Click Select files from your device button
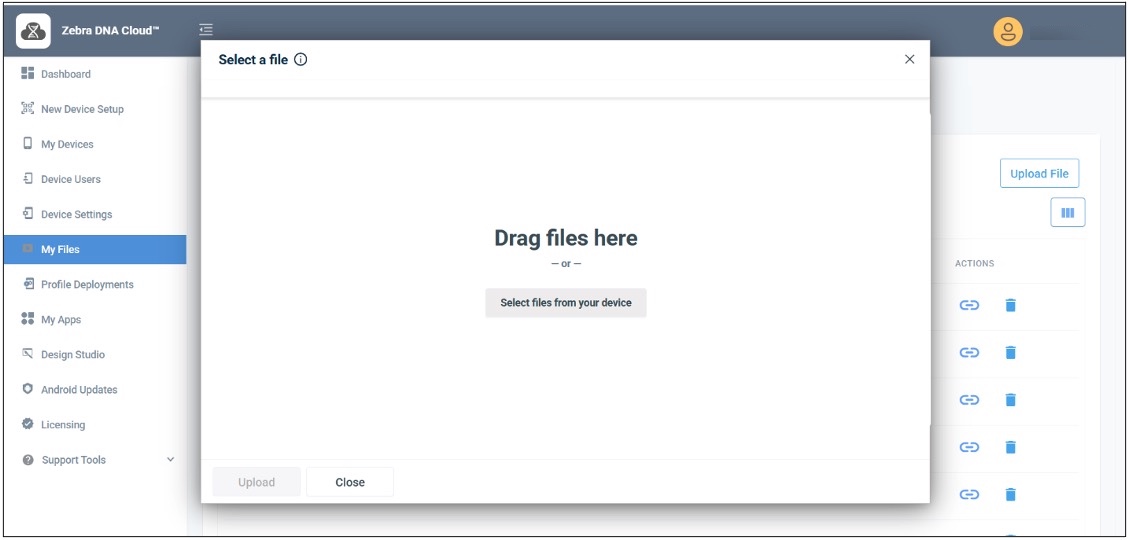1129x540 pixels. pyautogui.click(x=566, y=303)
